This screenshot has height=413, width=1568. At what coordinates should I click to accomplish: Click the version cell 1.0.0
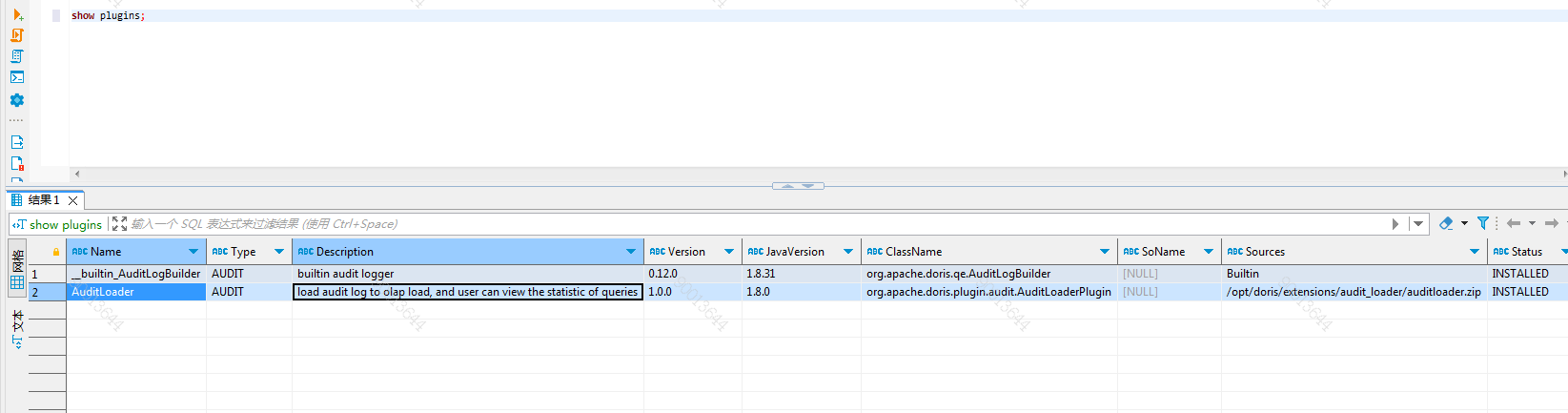click(693, 292)
